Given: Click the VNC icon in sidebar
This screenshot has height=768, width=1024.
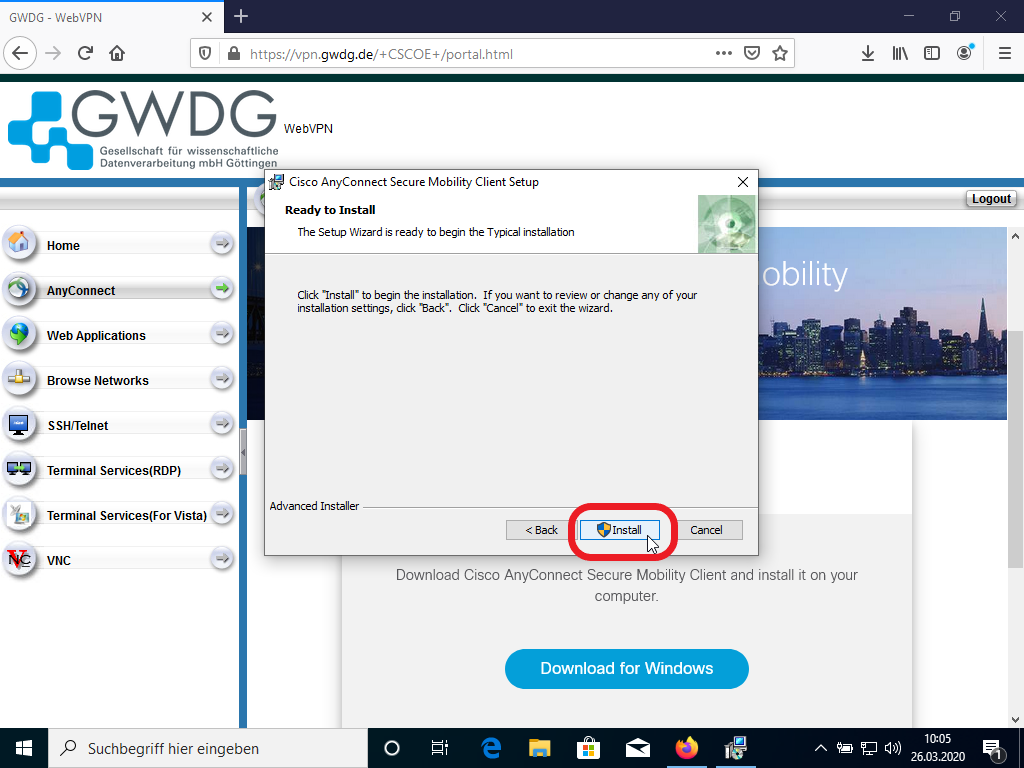Looking at the screenshot, I should [19, 559].
